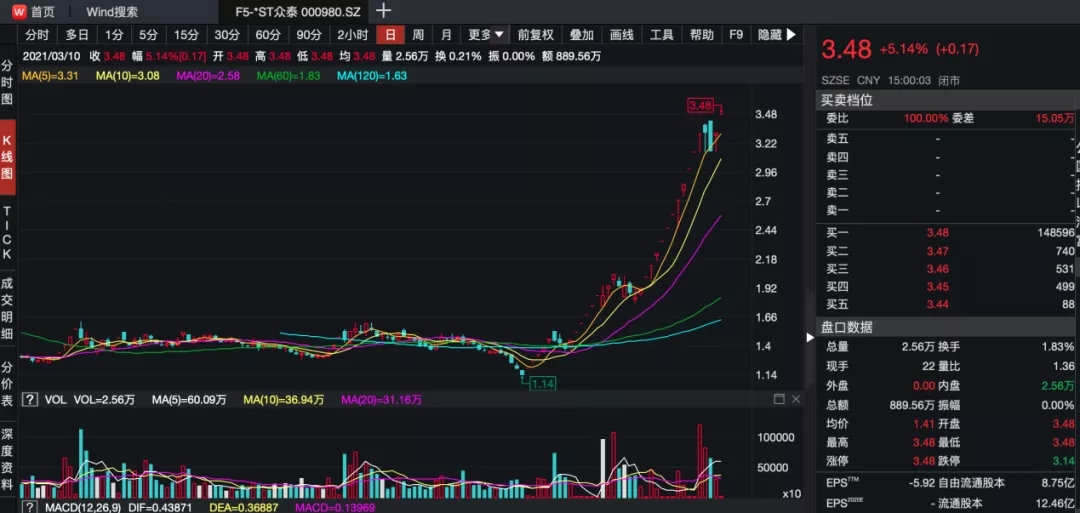Switch to 周 weekly period
The image size is (1080, 513).
point(418,34)
